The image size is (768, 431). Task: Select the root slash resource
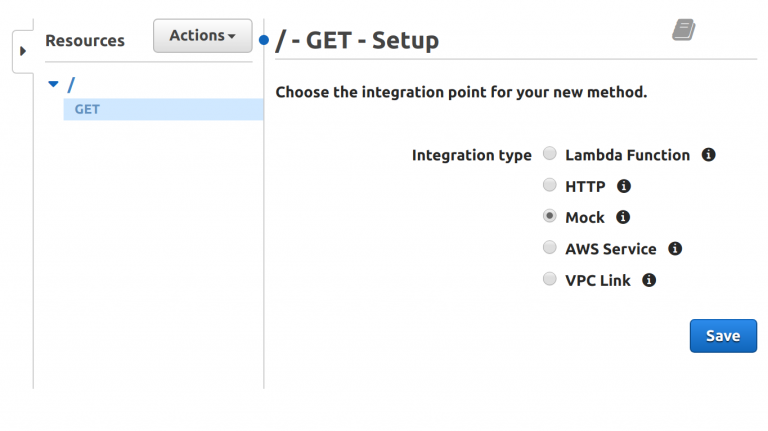click(71, 84)
